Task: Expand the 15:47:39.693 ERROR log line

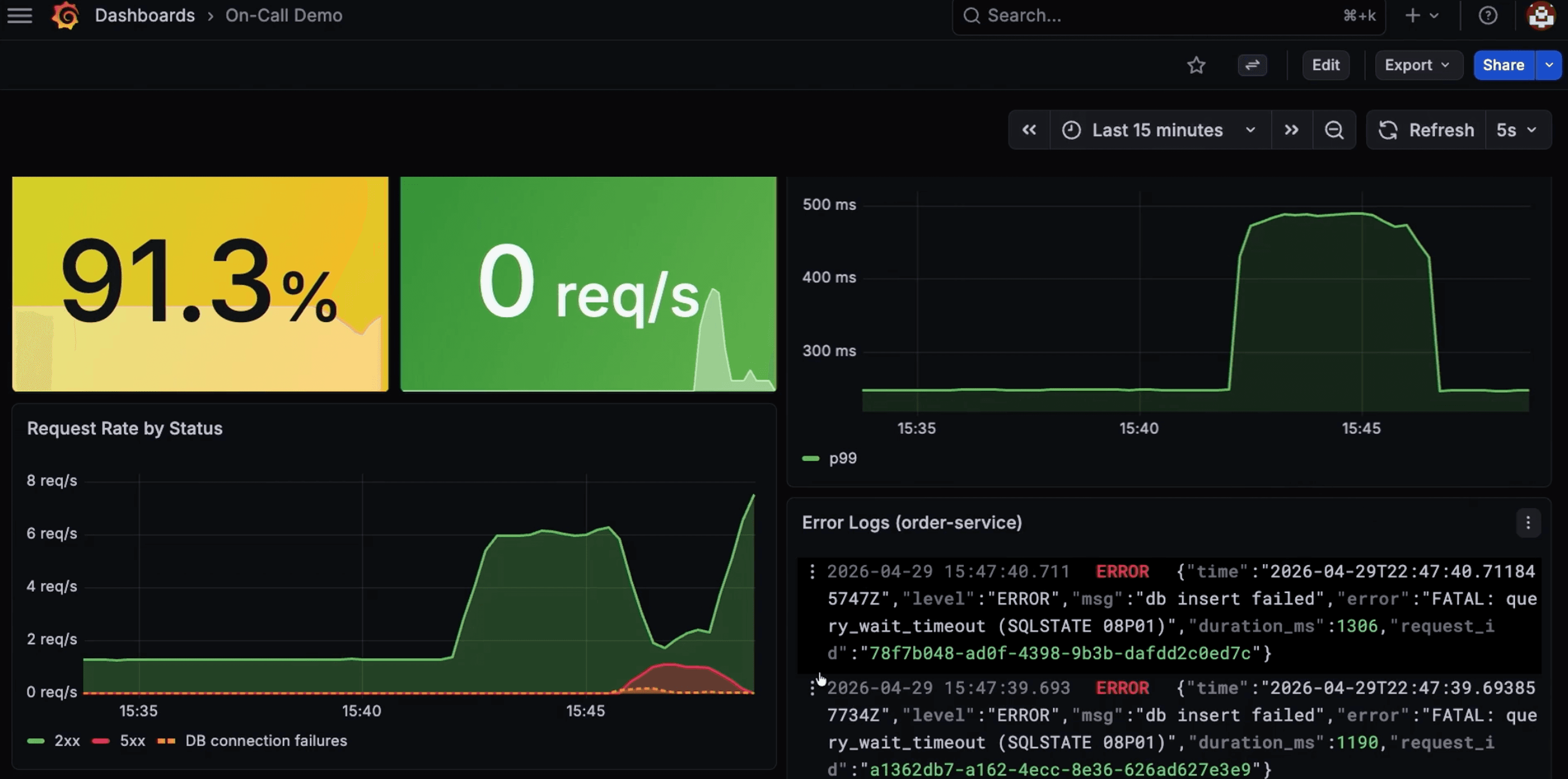Action: pyautogui.click(x=1169, y=727)
